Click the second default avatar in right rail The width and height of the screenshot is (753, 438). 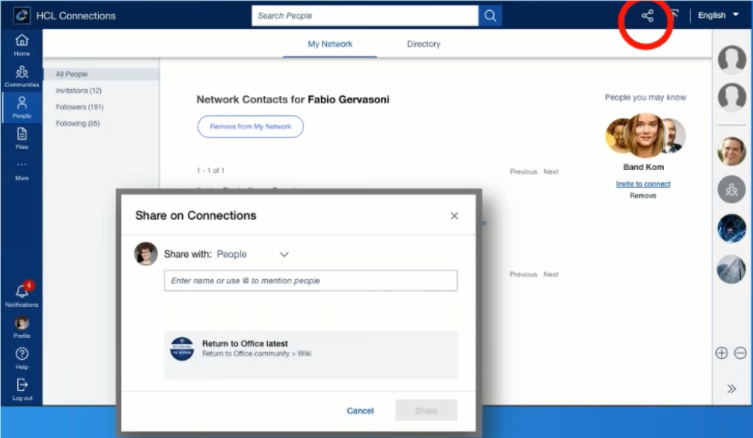732,97
